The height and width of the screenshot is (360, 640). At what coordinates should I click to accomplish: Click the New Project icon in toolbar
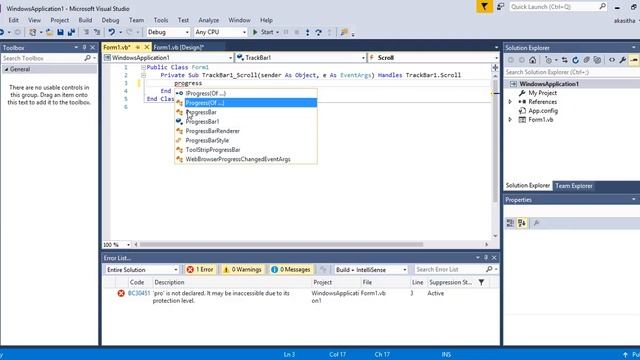[x=33, y=32]
